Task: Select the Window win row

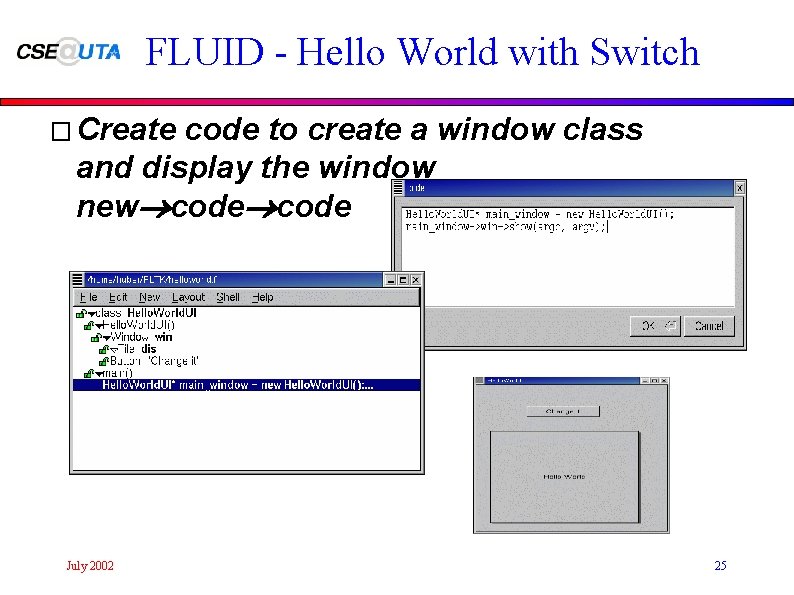Action: pos(247,337)
